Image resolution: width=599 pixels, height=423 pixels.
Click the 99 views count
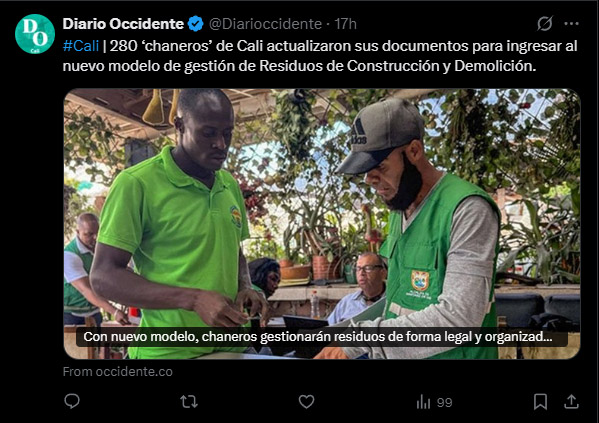(x=444, y=402)
